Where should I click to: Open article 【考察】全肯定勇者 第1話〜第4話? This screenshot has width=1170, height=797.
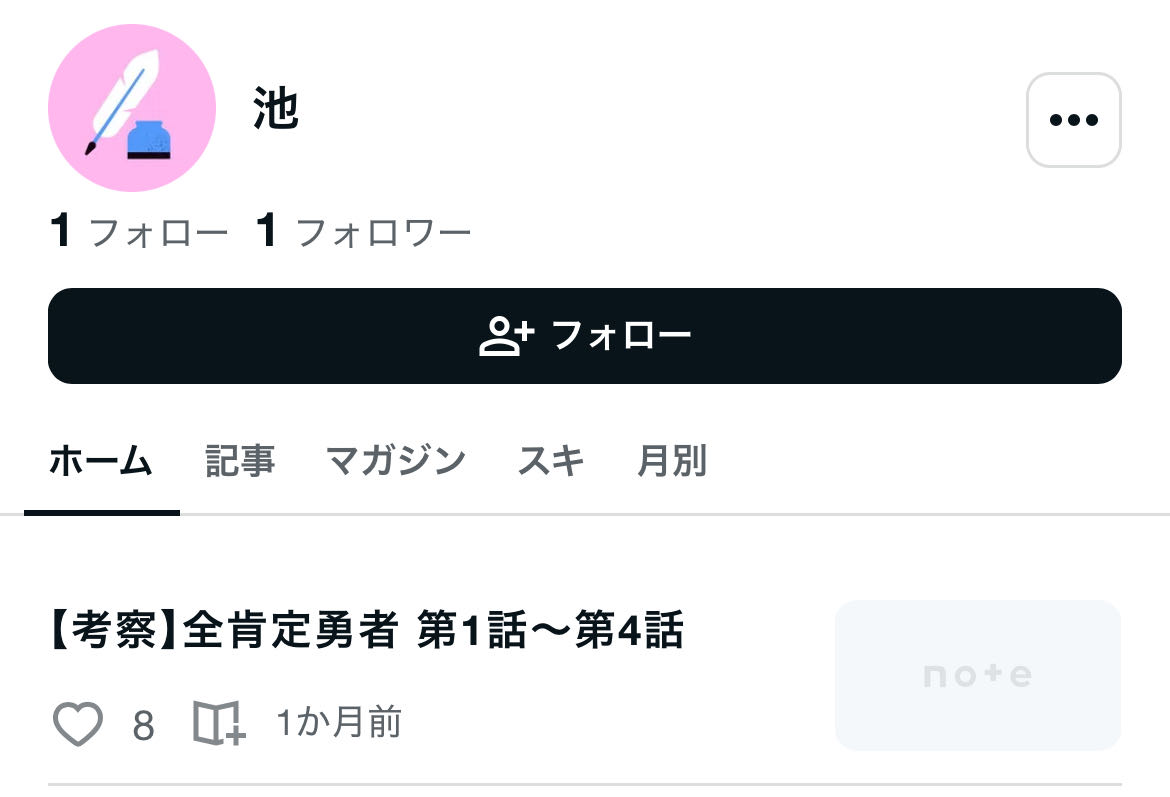point(366,632)
